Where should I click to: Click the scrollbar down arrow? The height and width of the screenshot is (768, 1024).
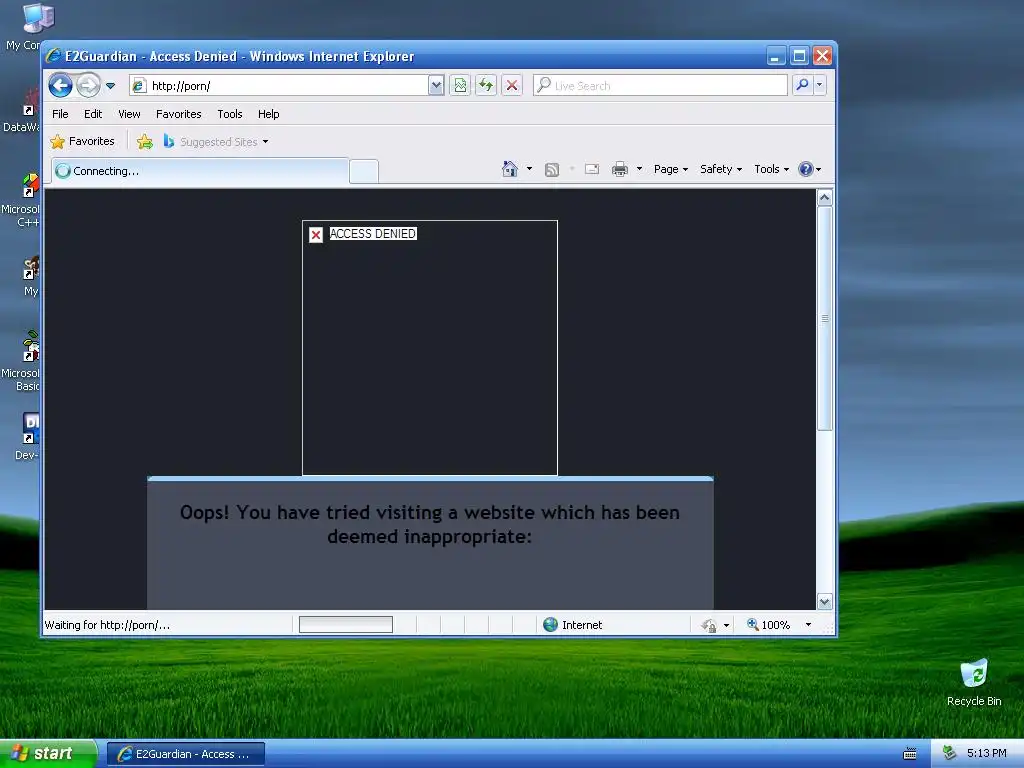click(825, 601)
